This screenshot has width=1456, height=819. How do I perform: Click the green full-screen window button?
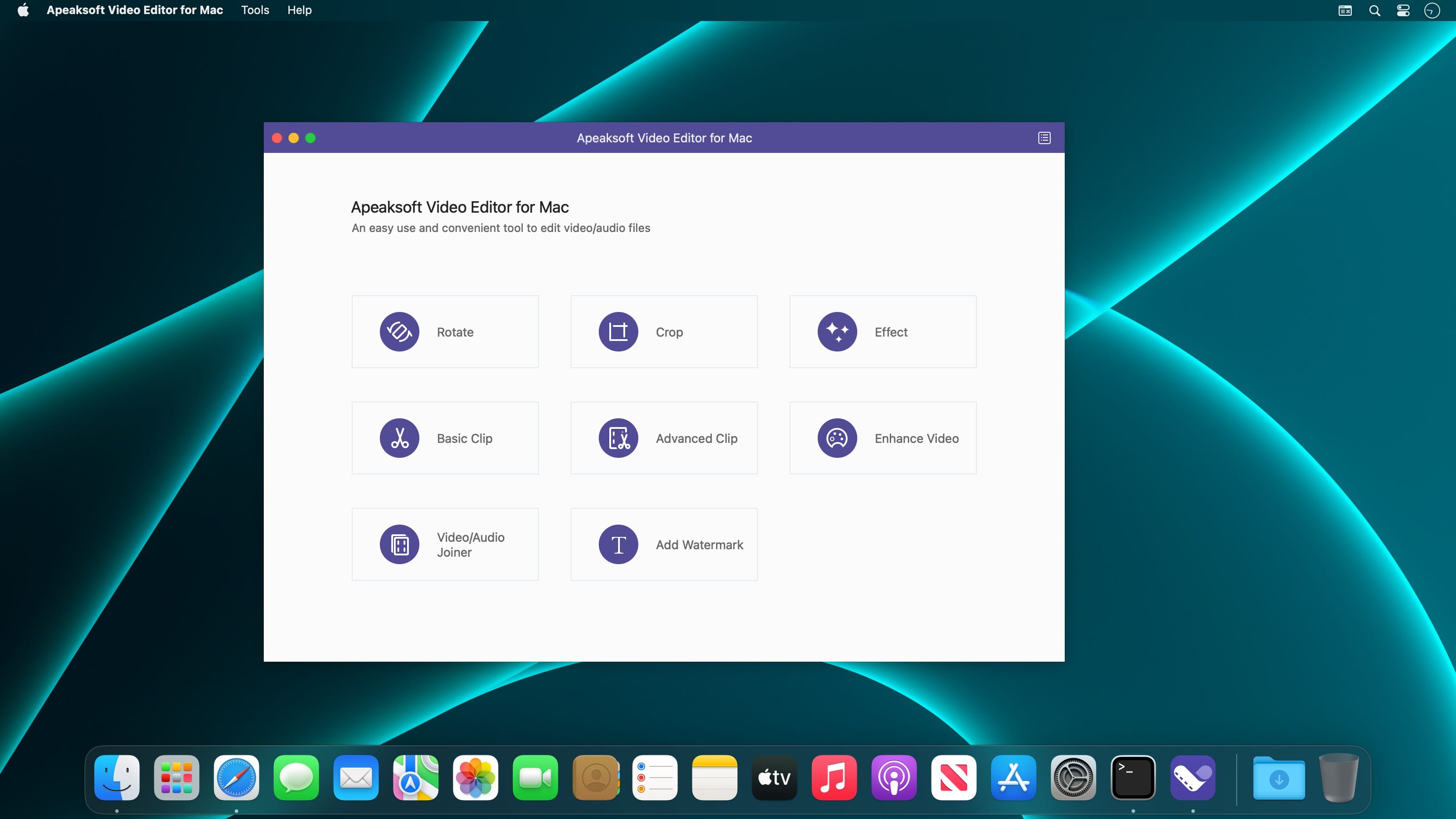[310, 138]
